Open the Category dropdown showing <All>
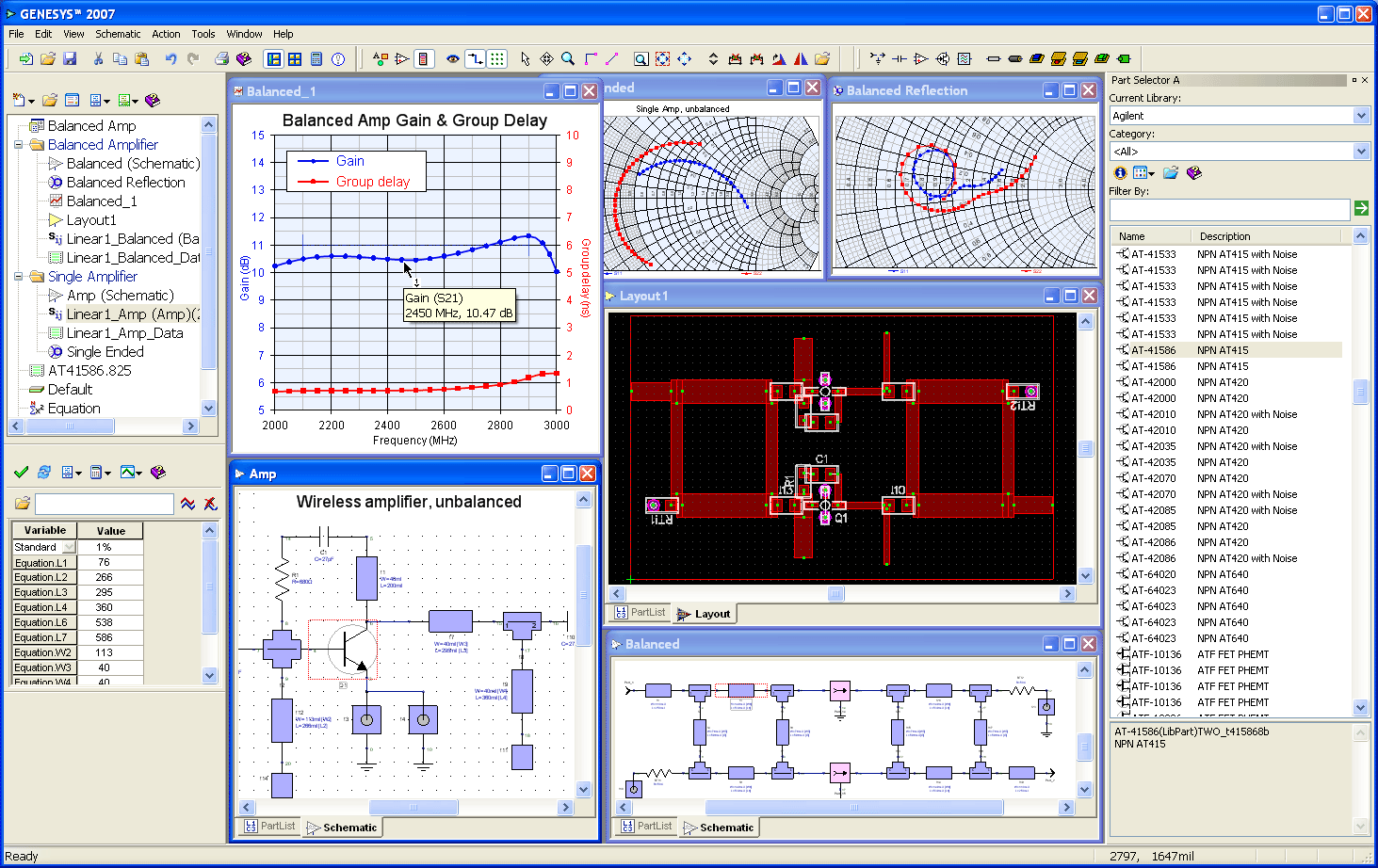1378x868 pixels. 1360,152
